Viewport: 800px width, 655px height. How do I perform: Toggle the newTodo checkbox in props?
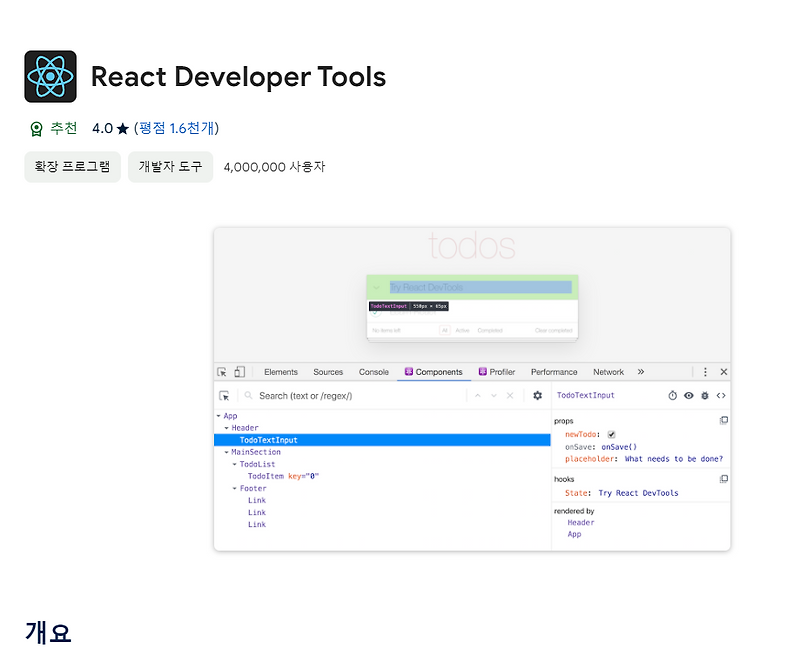[612, 434]
